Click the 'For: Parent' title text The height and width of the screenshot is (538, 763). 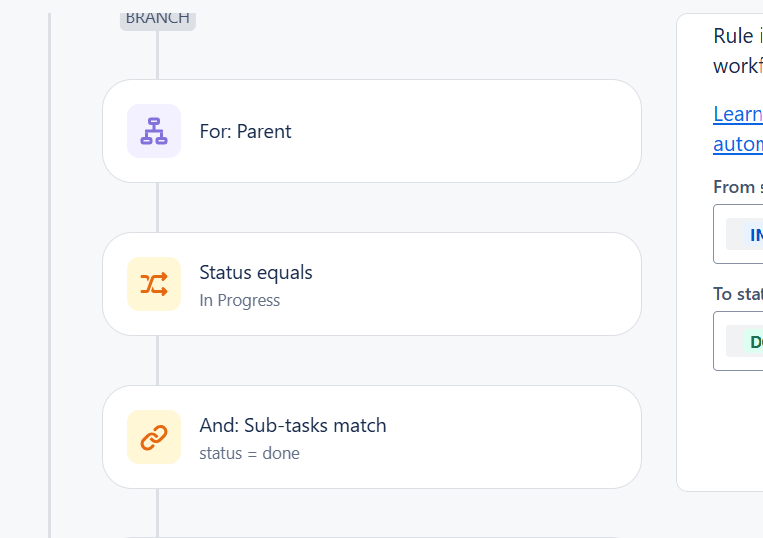pyautogui.click(x=245, y=131)
